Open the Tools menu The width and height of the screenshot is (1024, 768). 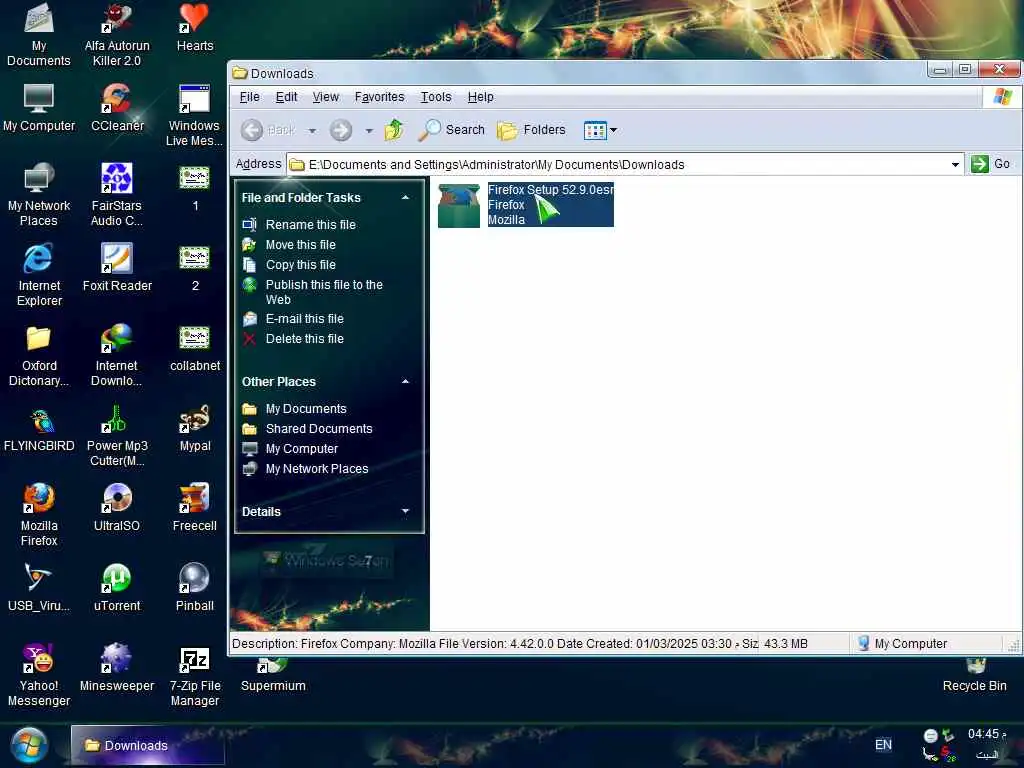click(x=436, y=97)
